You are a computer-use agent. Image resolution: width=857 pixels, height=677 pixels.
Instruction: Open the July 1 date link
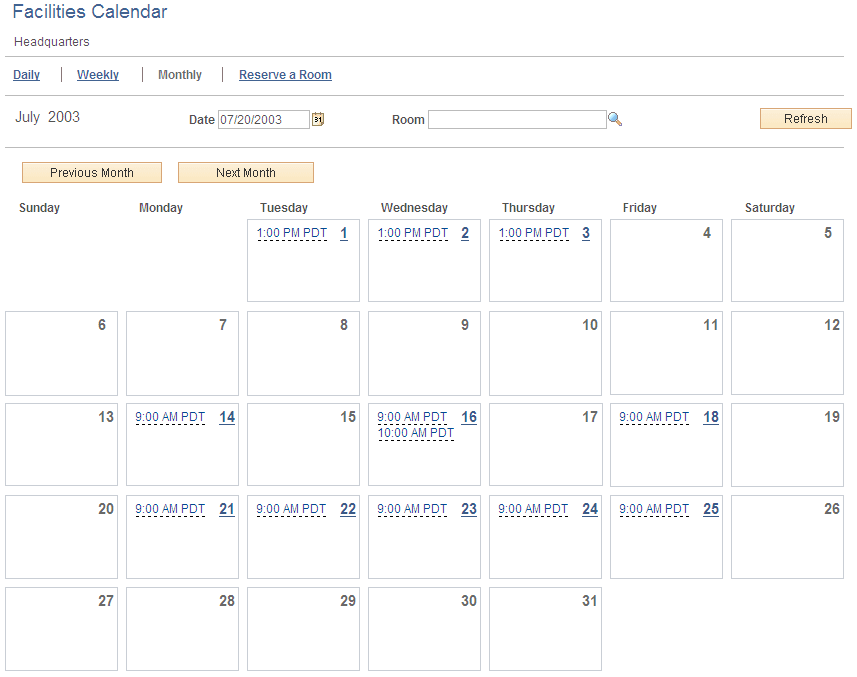pos(344,233)
